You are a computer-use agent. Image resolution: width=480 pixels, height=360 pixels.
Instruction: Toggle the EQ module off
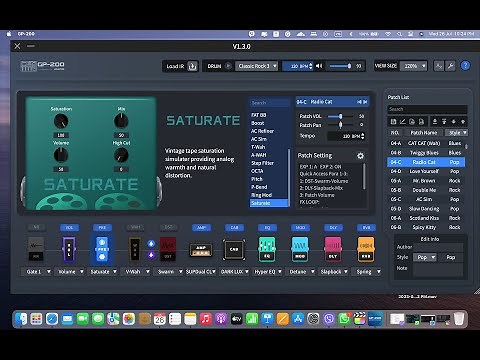point(267,228)
